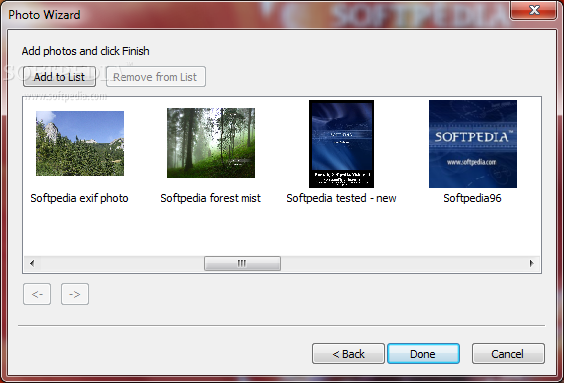Select the Softpedia96 logo thumbnail
Image resolution: width=564 pixels, height=383 pixels.
pyautogui.click(x=473, y=144)
